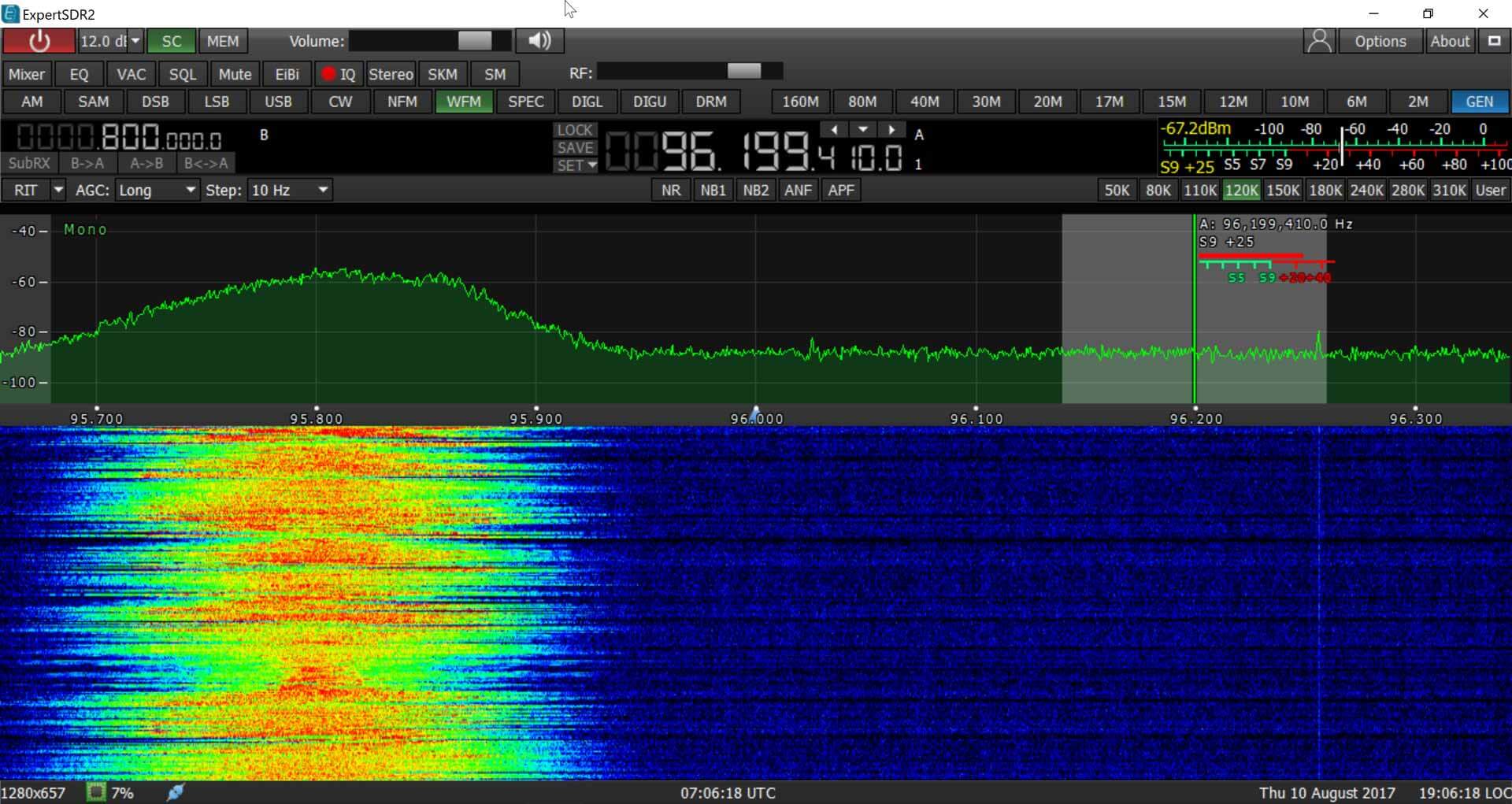Click the red power button

point(39,41)
